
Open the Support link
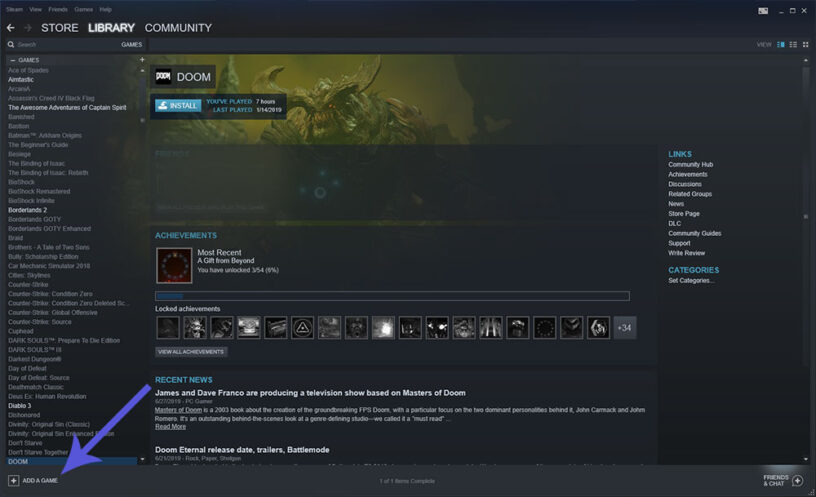[x=679, y=244]
